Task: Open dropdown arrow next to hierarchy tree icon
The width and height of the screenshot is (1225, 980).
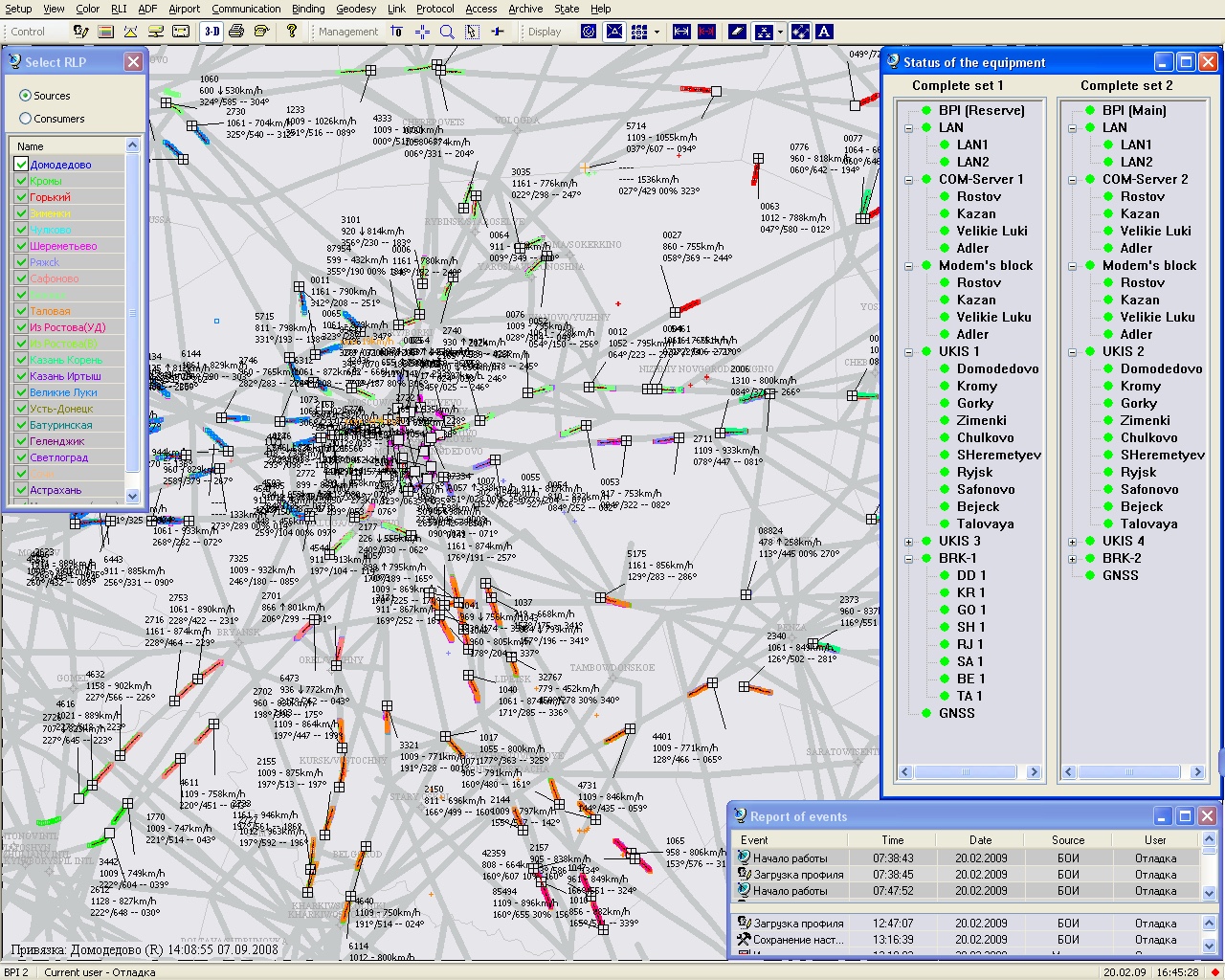Action: pyautogui.click(x=781, y=32)
